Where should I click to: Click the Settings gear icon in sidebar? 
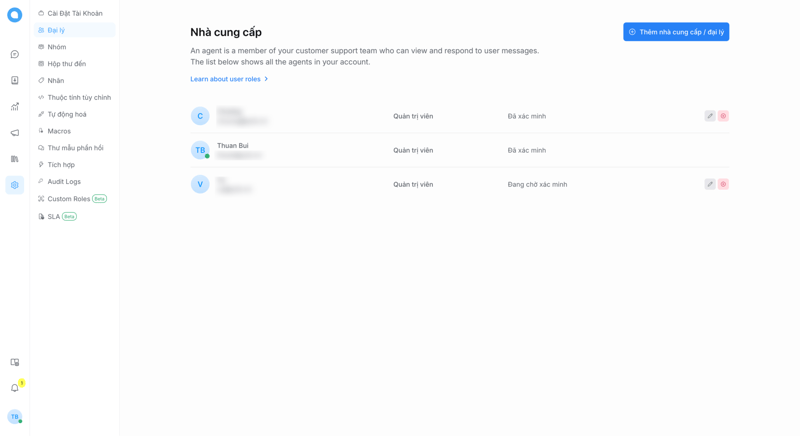pos(14,185)
